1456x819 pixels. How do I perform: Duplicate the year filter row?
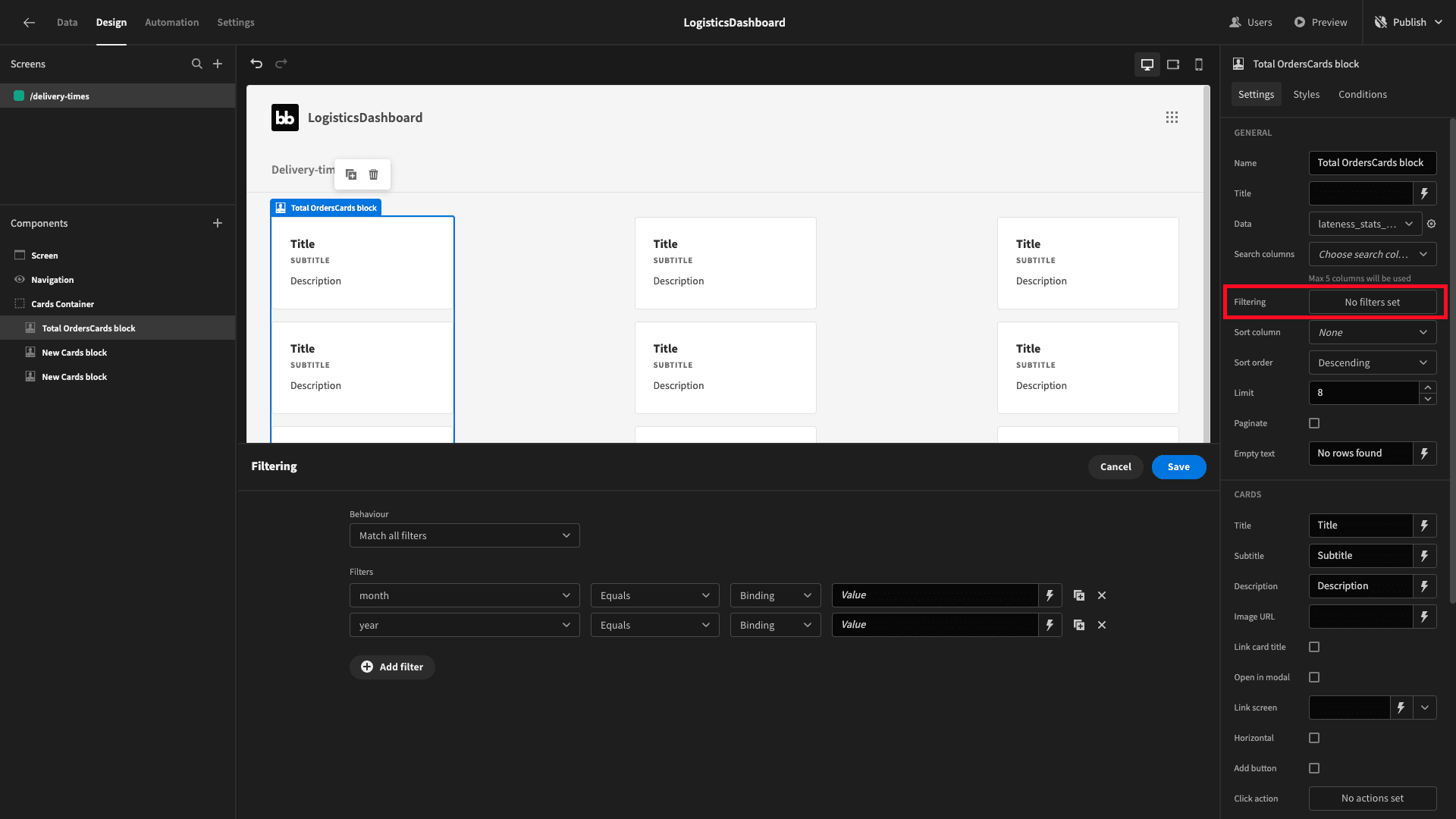[x=1079, y=625]
